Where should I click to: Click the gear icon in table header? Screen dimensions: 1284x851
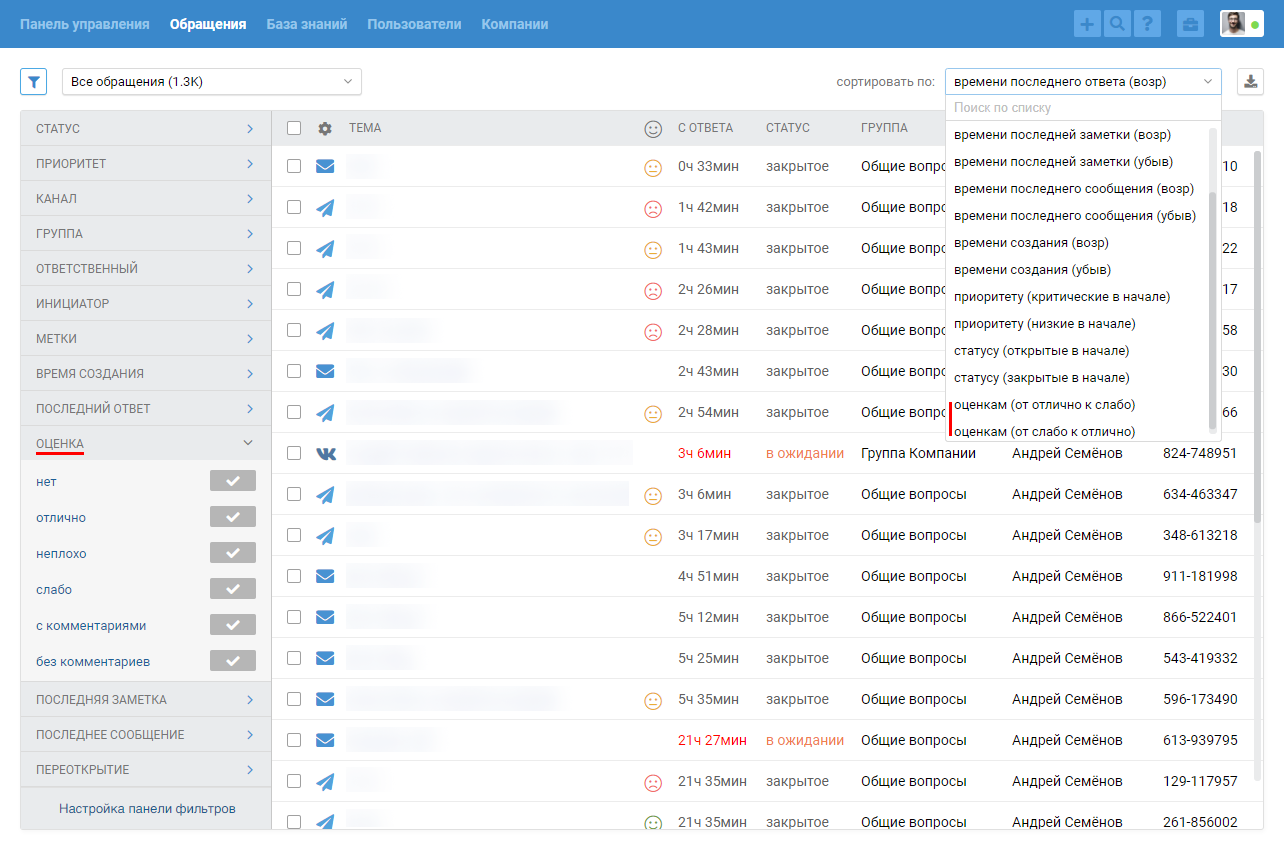pyautogui.click(x=325, y=128)
